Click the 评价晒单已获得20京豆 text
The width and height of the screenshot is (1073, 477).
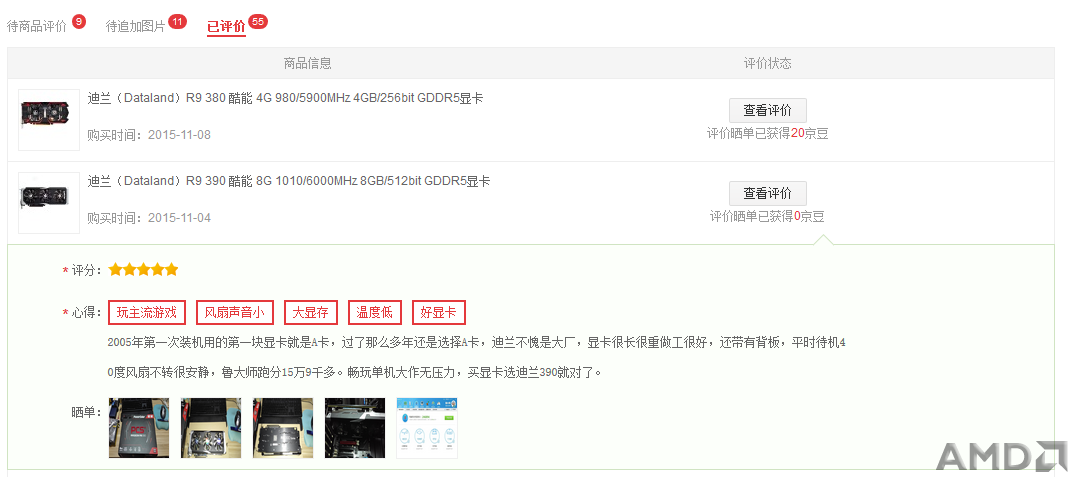coord(768,134)
